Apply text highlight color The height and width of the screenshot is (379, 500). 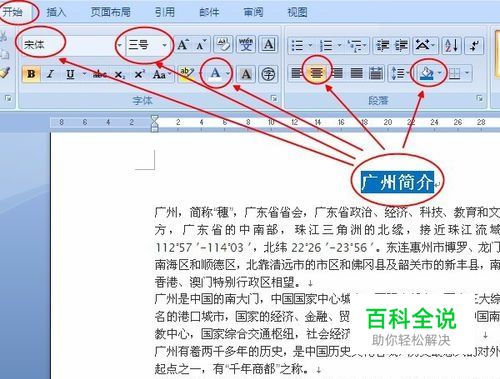(186, 74)
